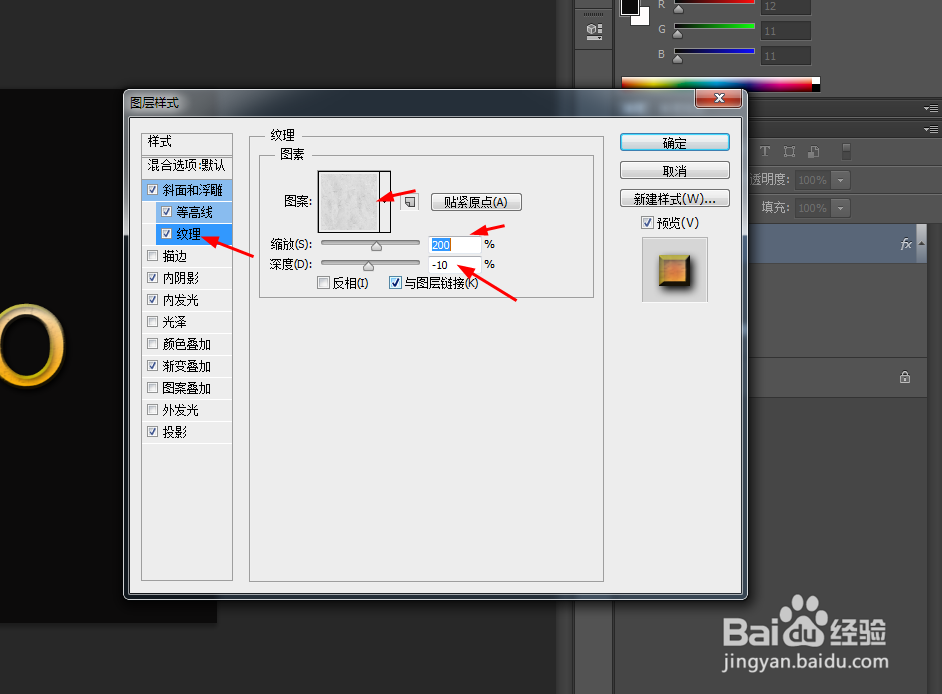
Task: Click the lock icon on the layer row
Action: tap(905, 377)
